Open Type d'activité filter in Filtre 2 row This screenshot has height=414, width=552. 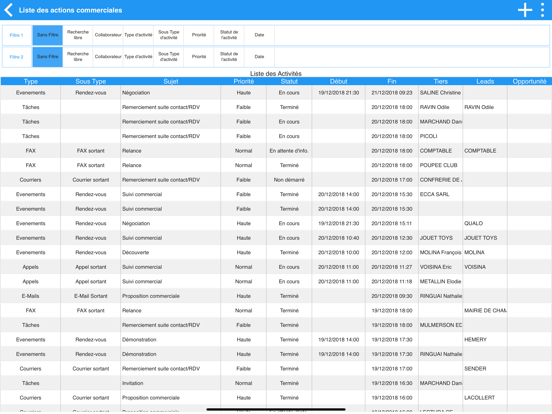[138, 57]
